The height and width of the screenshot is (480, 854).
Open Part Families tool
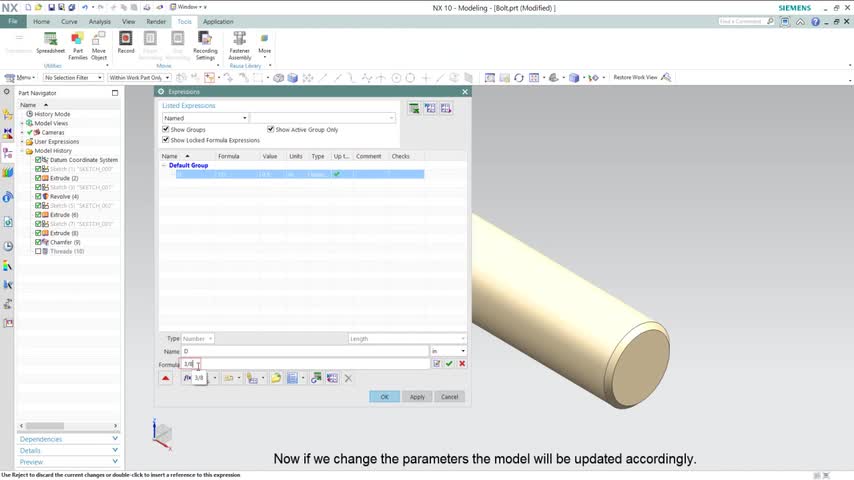click(x=78, y=45)
